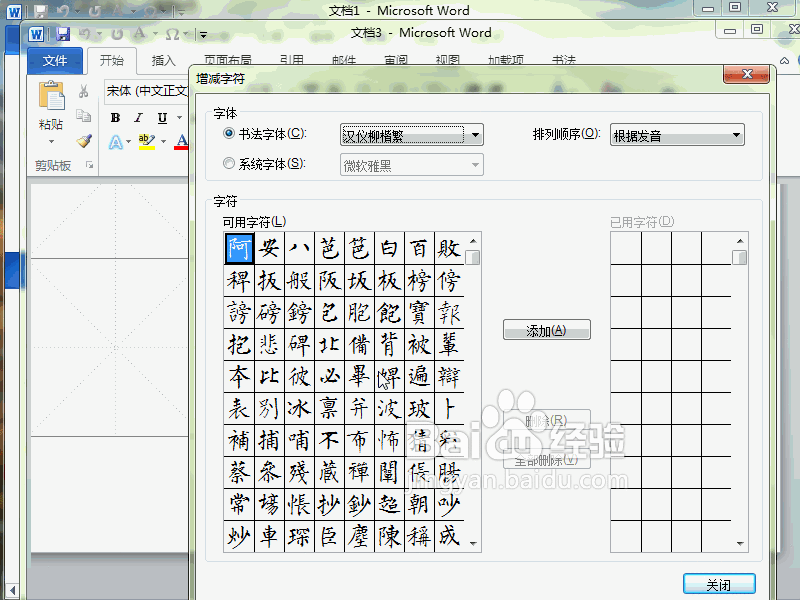Click scroll up arrow of available characters
The height and width of the screenshot is (600, 800).
click(x=473, y=241)
